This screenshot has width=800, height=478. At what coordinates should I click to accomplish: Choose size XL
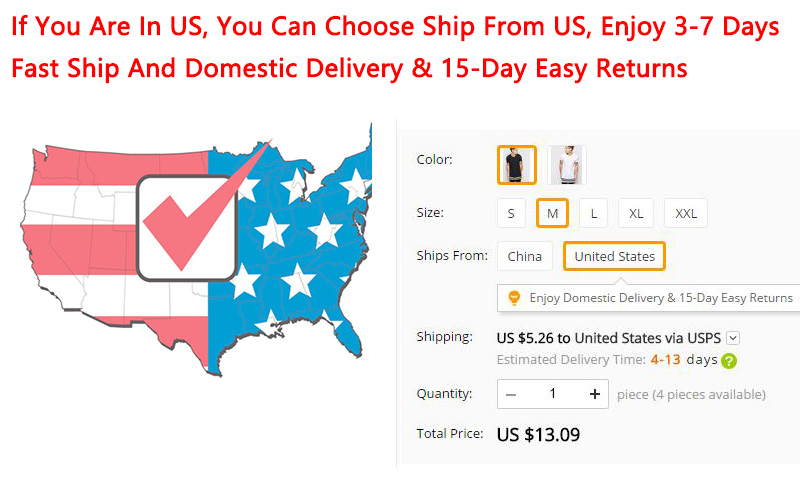click(636, 213)
